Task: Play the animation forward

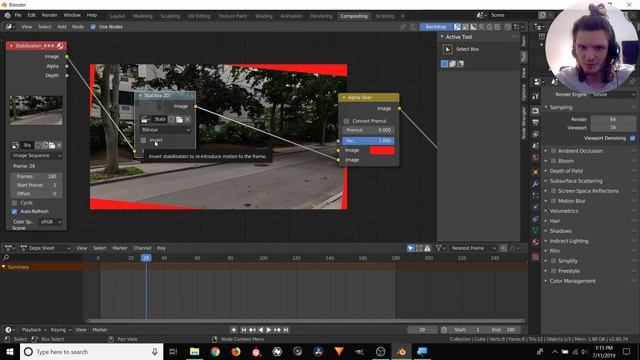Action: 269,330
